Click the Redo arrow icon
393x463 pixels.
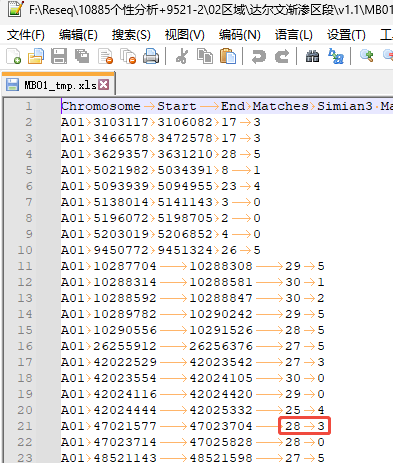click(282, 56)
